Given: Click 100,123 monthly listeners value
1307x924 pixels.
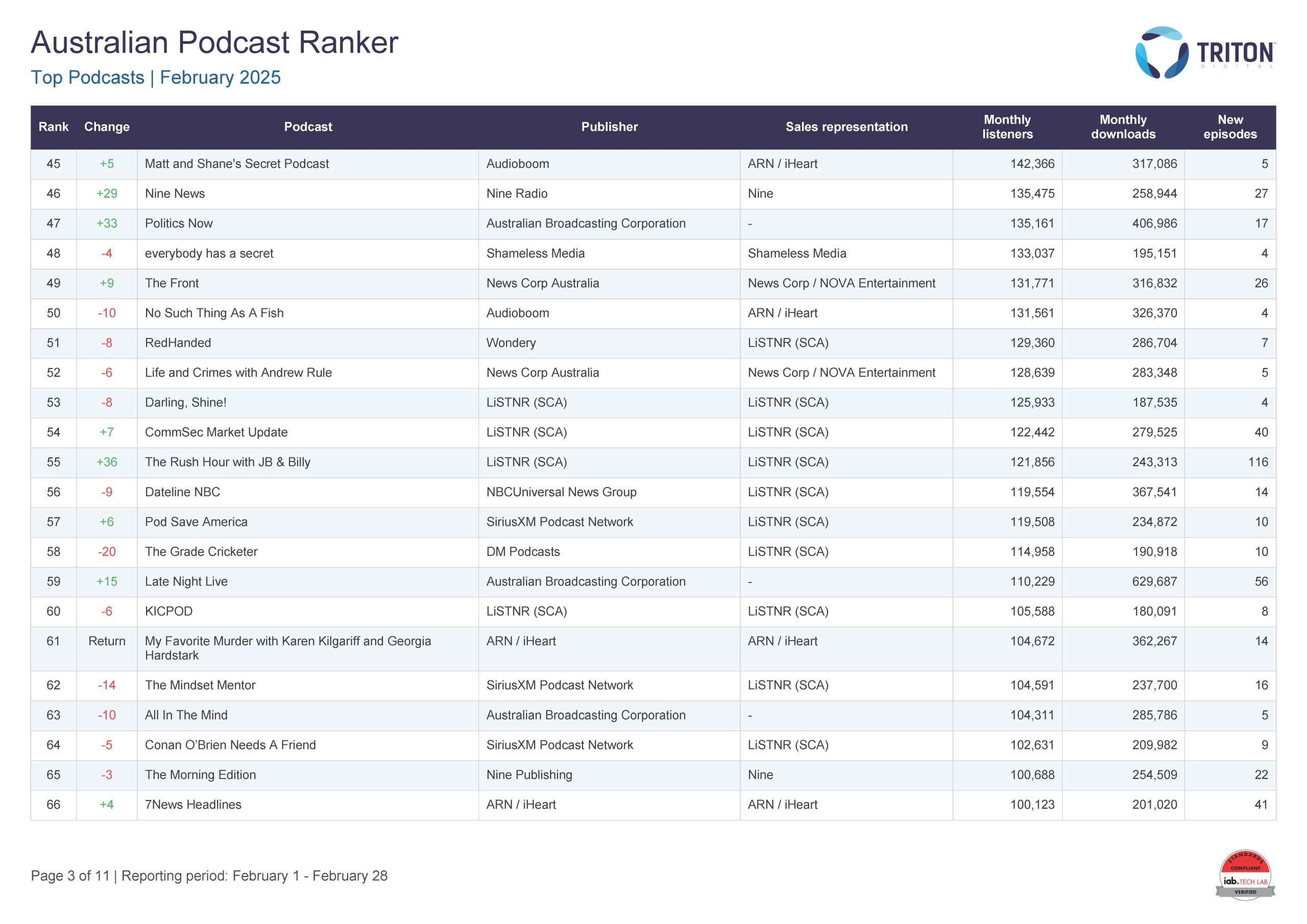Looking at the screenshot, I should click(1032, 805).
